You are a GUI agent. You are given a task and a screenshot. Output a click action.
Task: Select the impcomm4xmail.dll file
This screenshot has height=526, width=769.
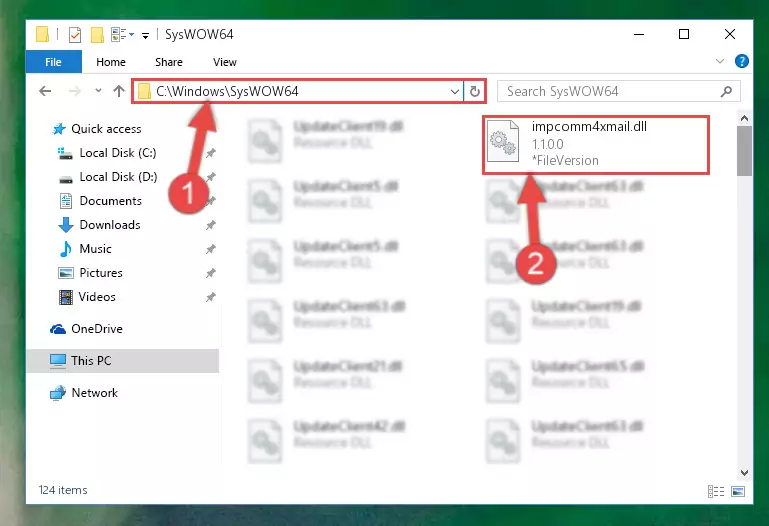point(596,145)
